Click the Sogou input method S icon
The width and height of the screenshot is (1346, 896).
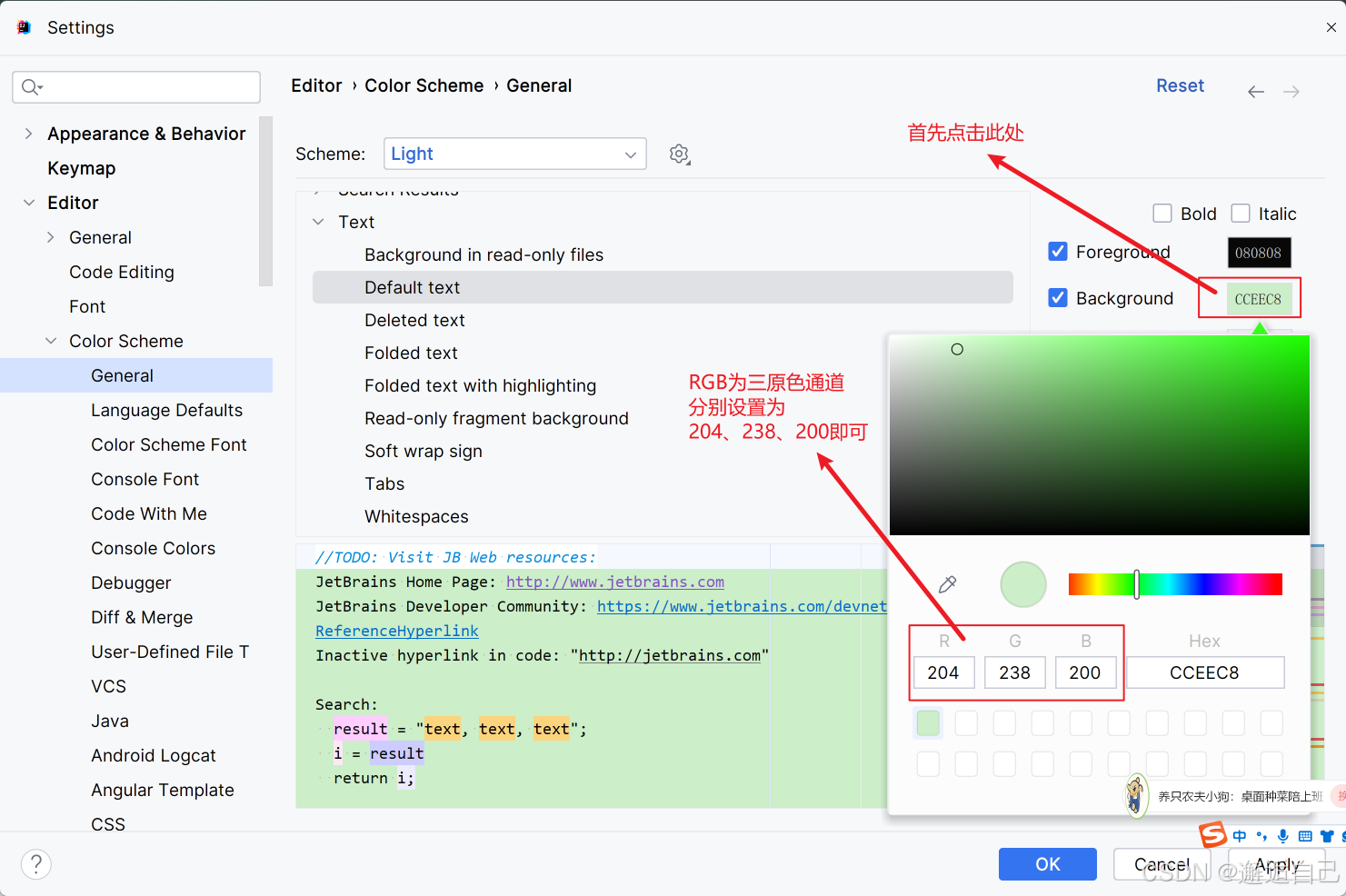[1212, 834]
